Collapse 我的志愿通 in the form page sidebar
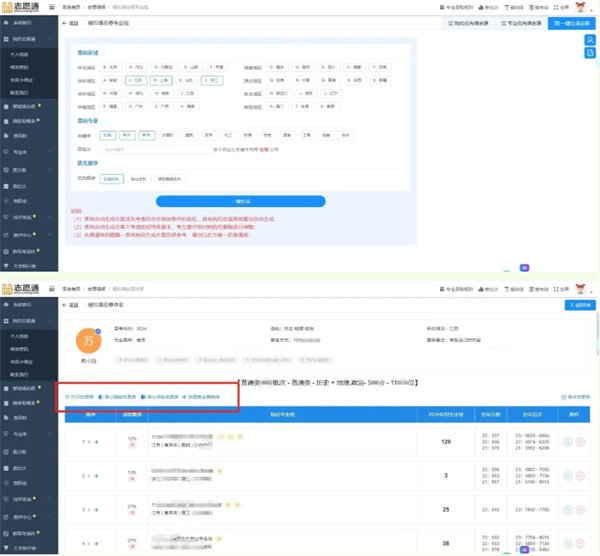This screenshot has height=556, width=600. tap(51, 38)
